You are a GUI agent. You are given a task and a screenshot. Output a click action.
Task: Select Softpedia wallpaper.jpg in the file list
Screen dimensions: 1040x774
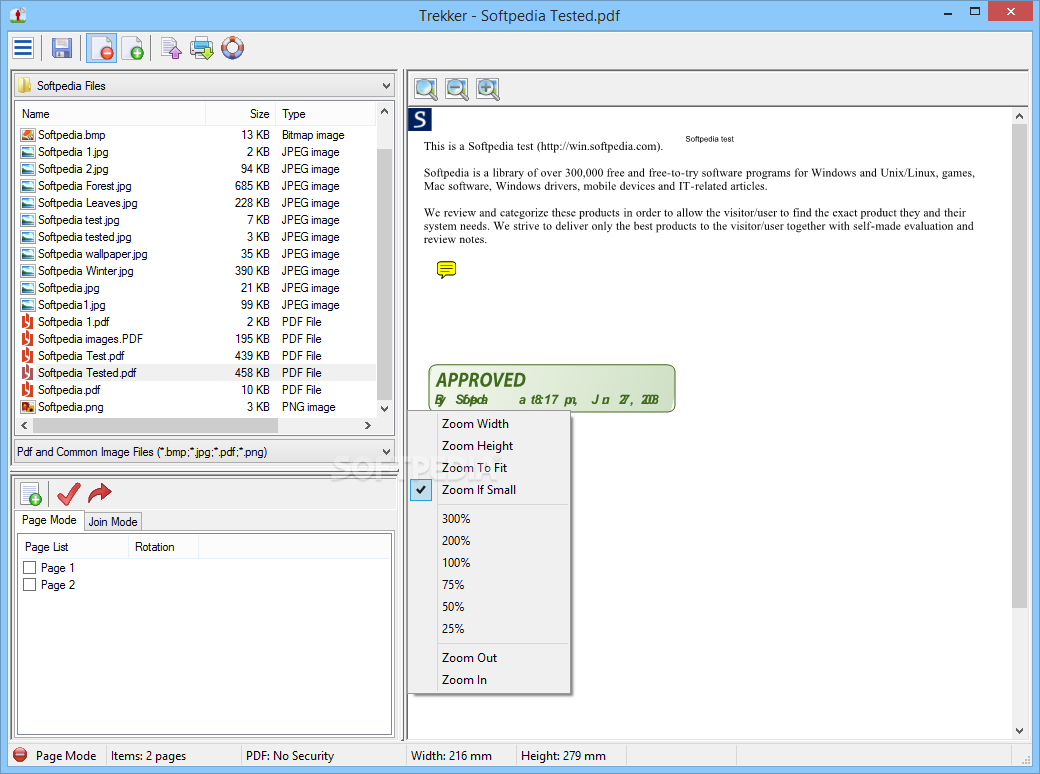pyautogui.click(x=196, y=254)
